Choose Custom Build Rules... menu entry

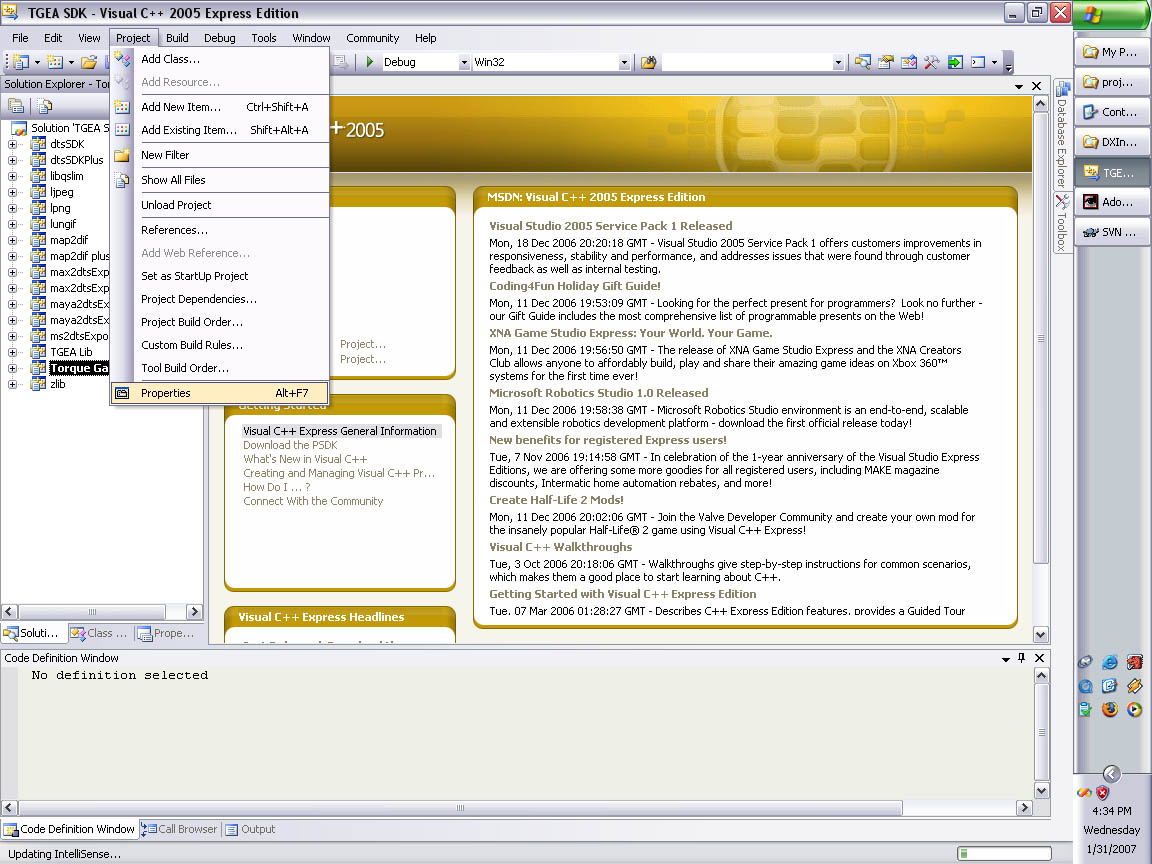220,345
